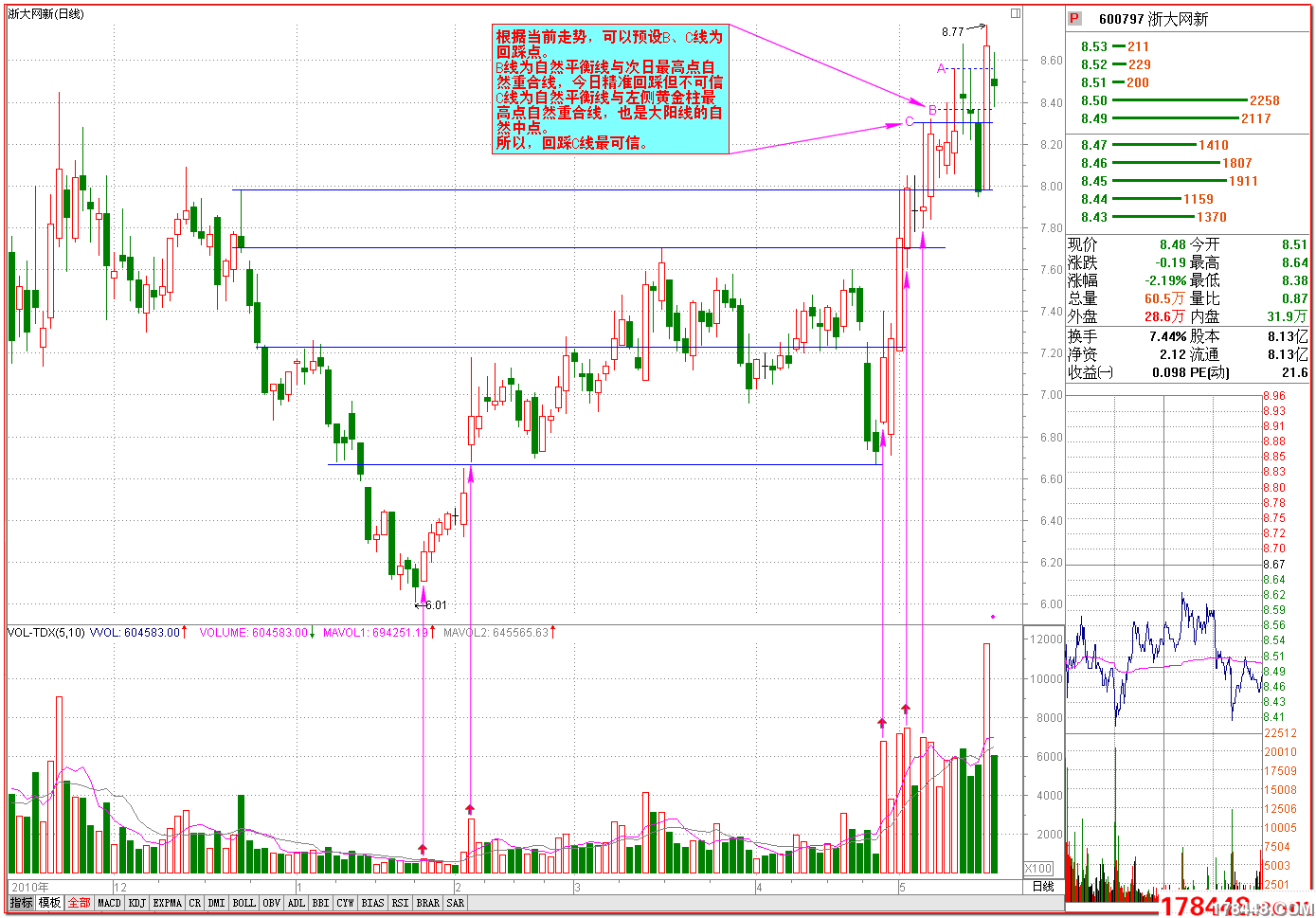Switch to the BIAS indicator
This screenshot has width=1316, height=918.
(373, 903)
